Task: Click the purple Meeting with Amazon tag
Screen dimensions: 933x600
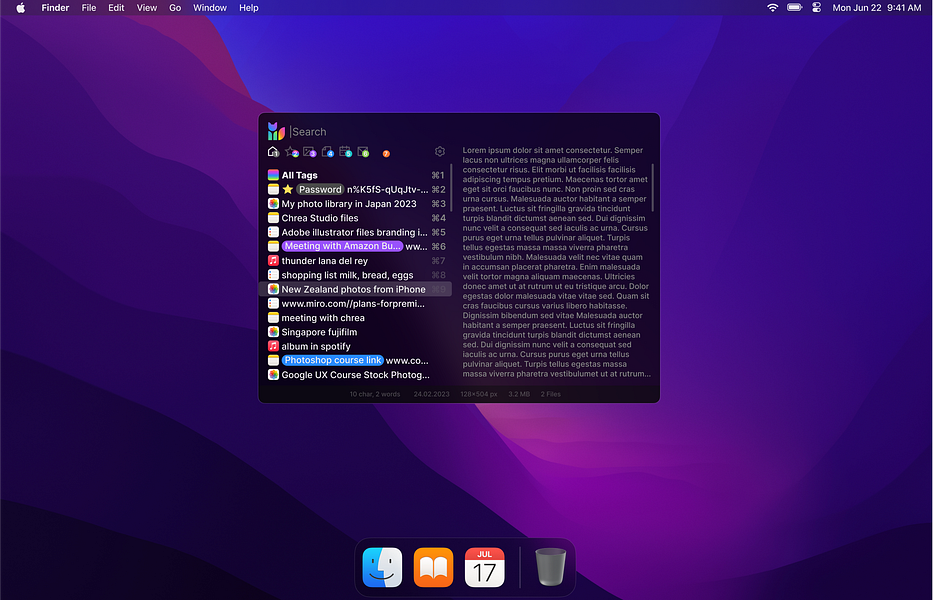Action: coord(342,246)
